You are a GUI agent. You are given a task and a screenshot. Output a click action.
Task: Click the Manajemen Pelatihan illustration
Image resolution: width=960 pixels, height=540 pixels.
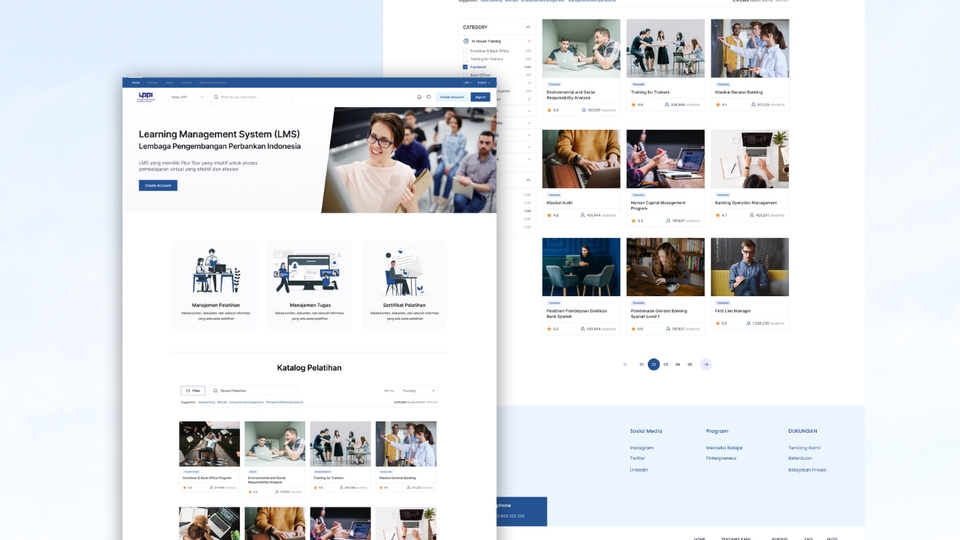[216, 271]
